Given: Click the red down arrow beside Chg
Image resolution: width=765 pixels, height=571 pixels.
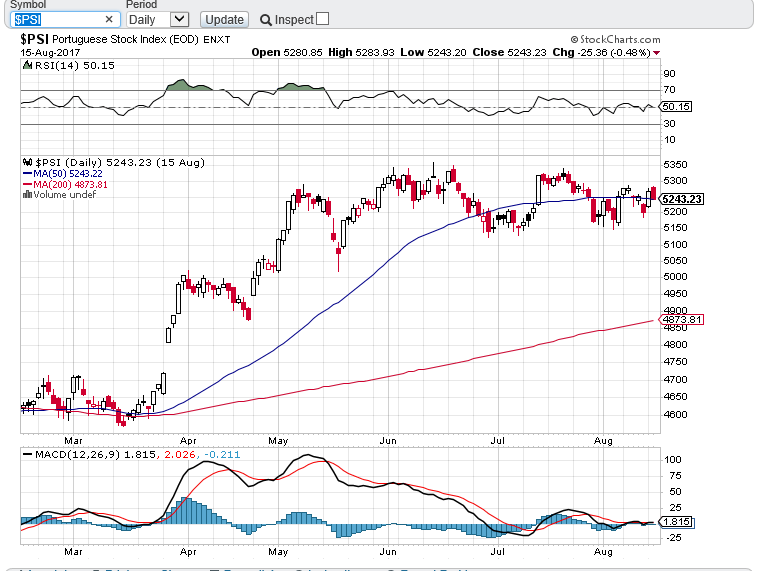Looking at the screenshot, I should click(656, 53).
